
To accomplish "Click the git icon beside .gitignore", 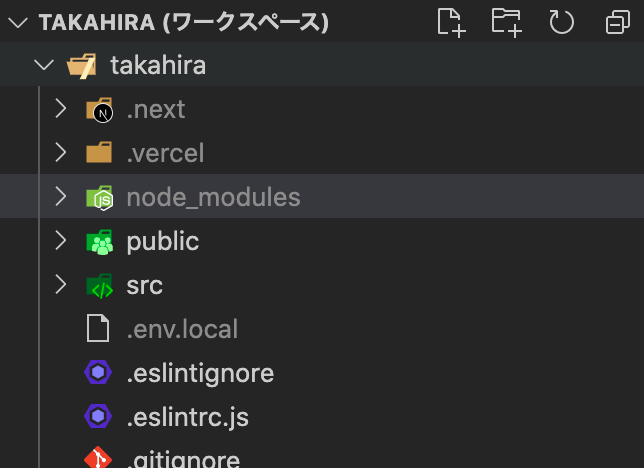I will [98, 459].
